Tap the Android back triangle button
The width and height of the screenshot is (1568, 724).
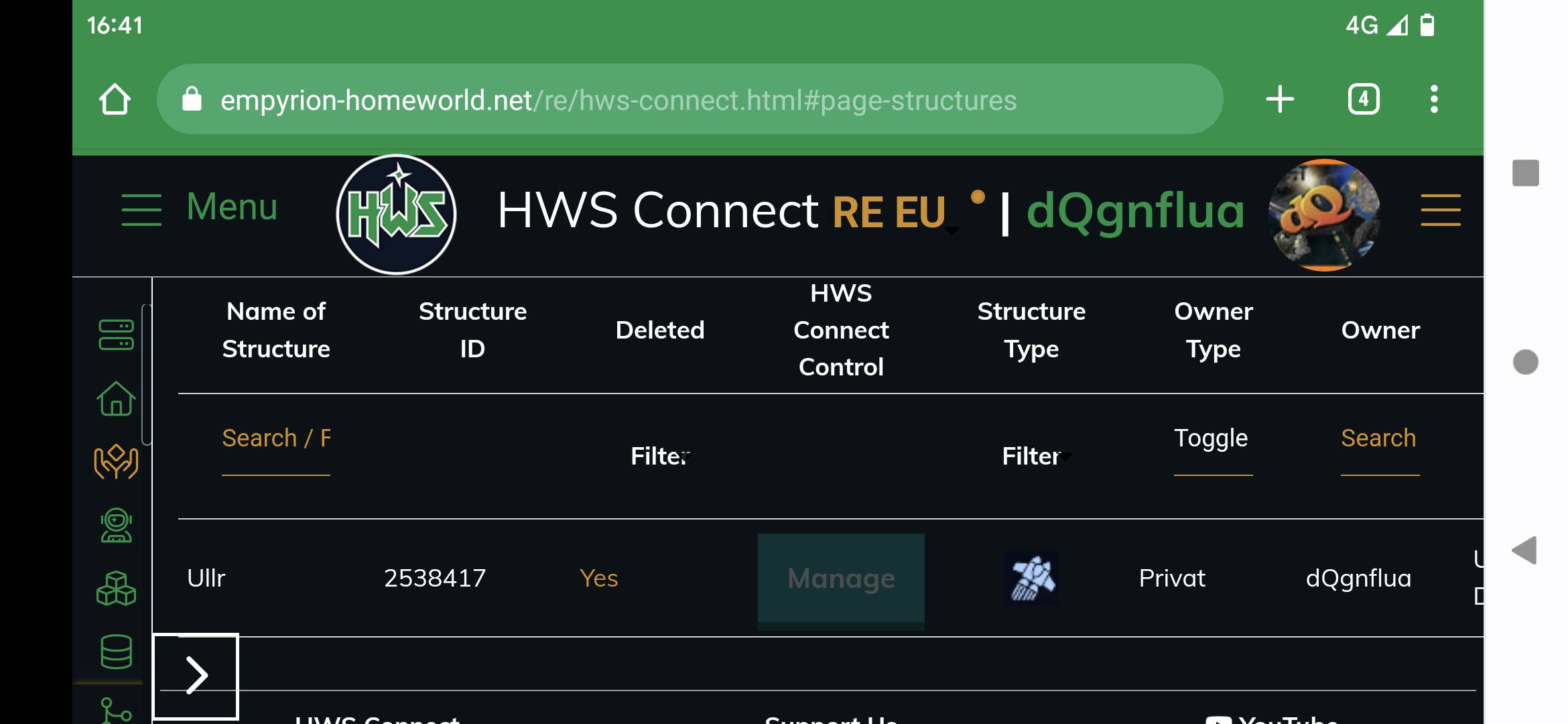[x=1524, y=550]
